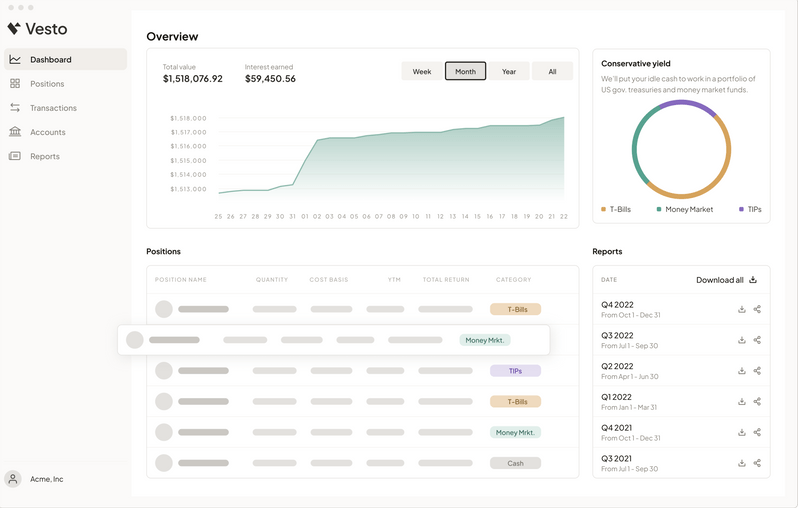
Task: Click the Acme, Inc user avatar
Action: click(x=13, y=479)
